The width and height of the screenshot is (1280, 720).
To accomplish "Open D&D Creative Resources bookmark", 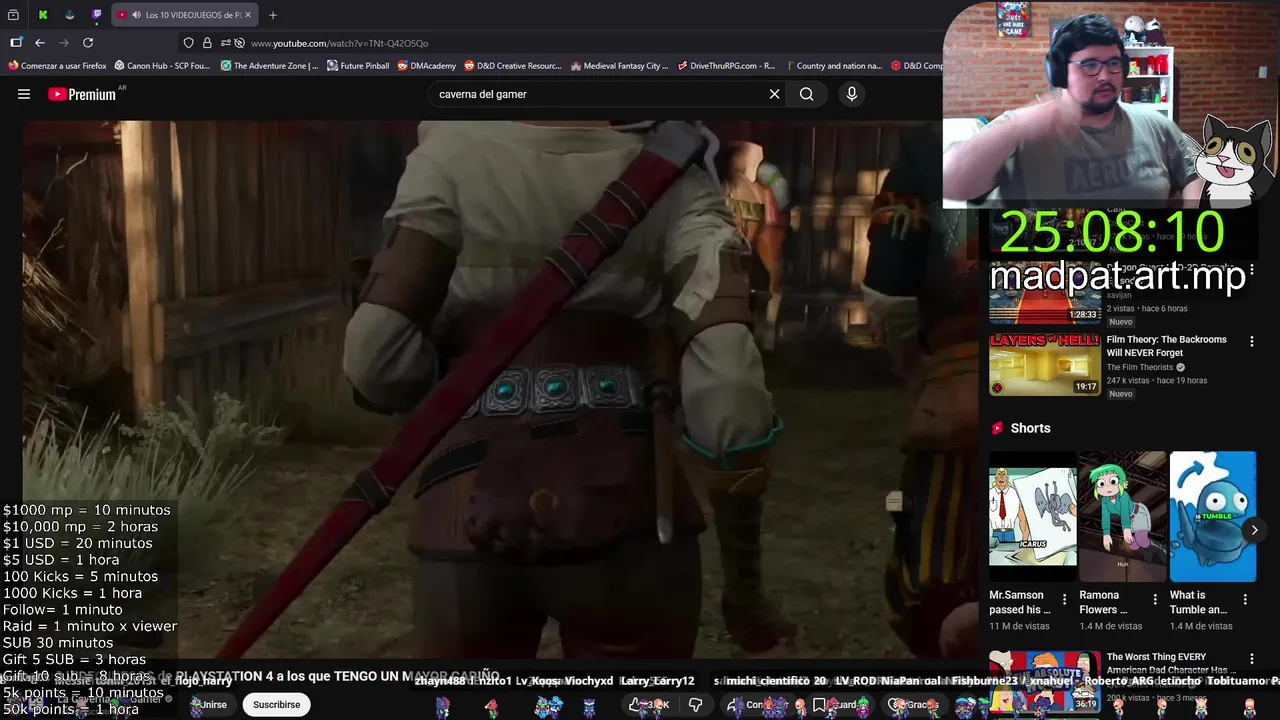I will coord(512,66).
